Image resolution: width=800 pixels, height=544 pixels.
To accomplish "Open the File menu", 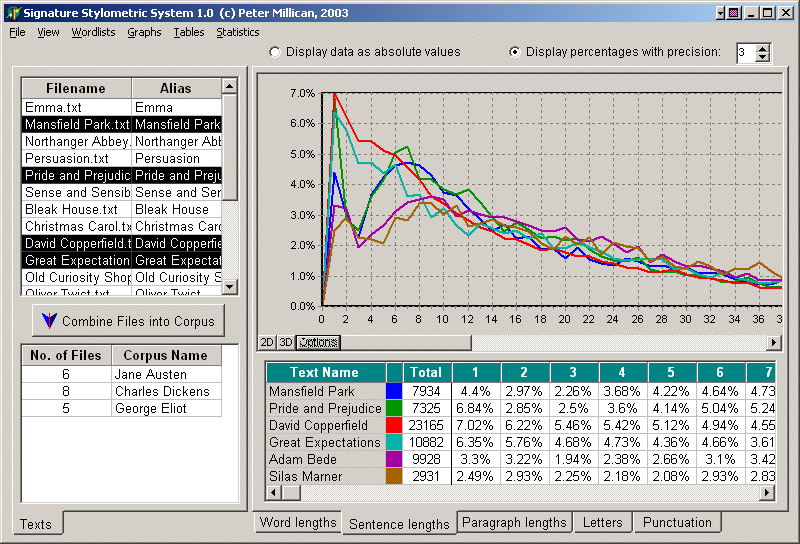I will pos(17,32).
